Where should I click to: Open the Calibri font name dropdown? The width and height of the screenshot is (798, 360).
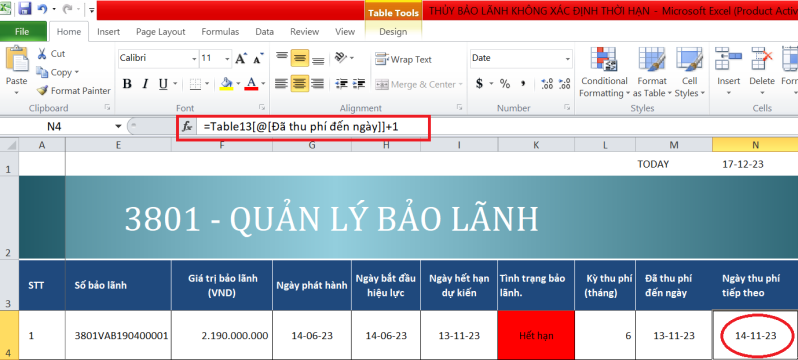coord(194,59)
